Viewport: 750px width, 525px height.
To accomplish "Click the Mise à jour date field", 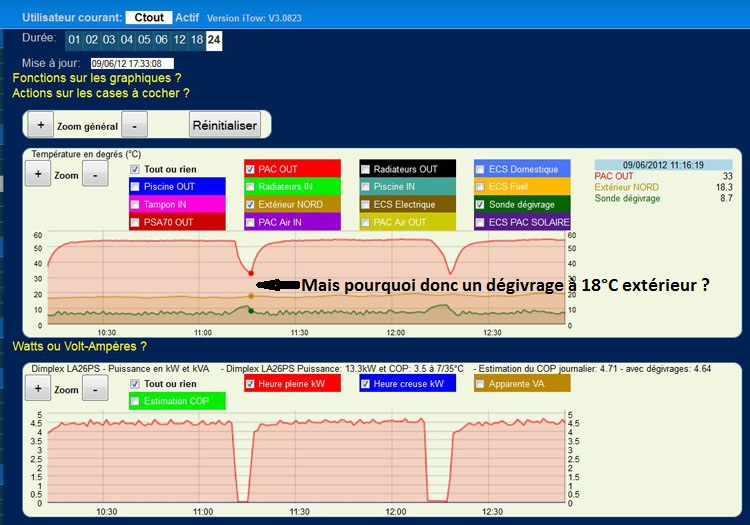I will click(x=131, y=63).
